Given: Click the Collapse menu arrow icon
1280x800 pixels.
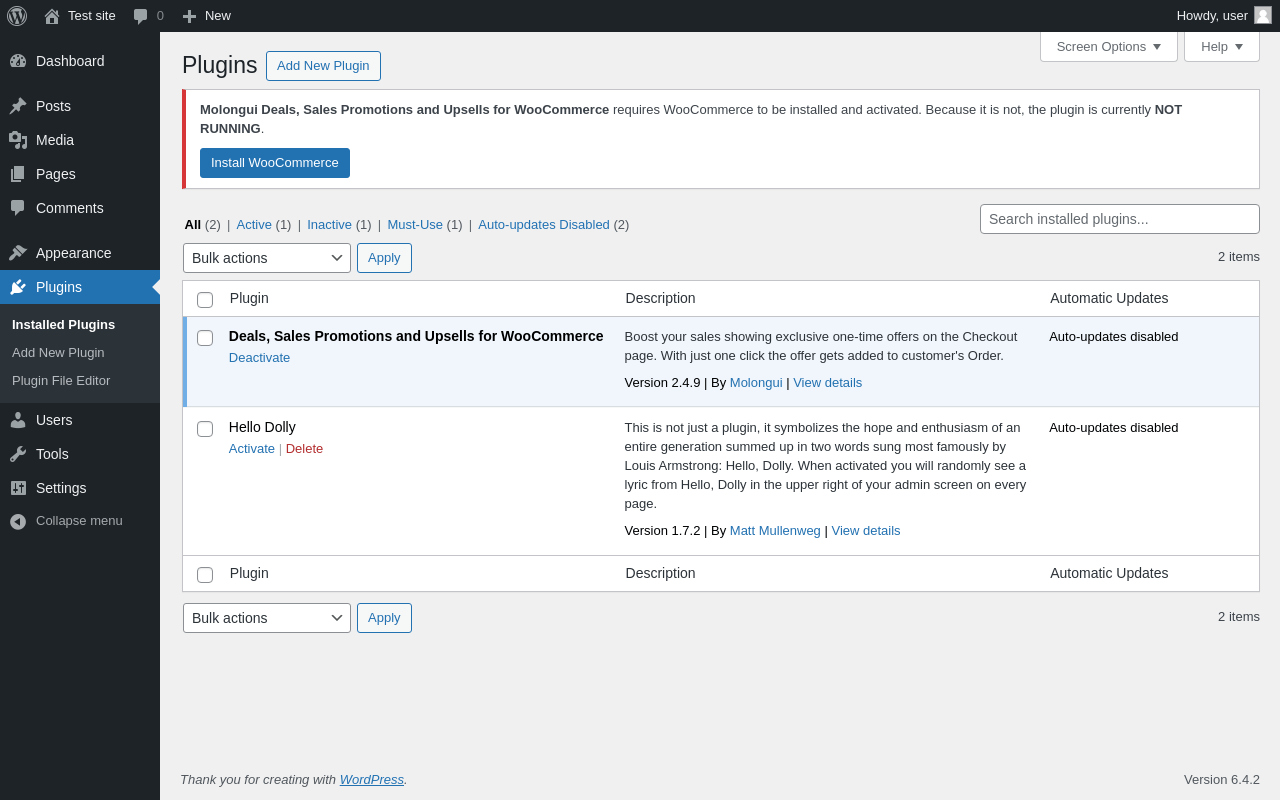Looking at the screenshot, I should click(18, 521).
